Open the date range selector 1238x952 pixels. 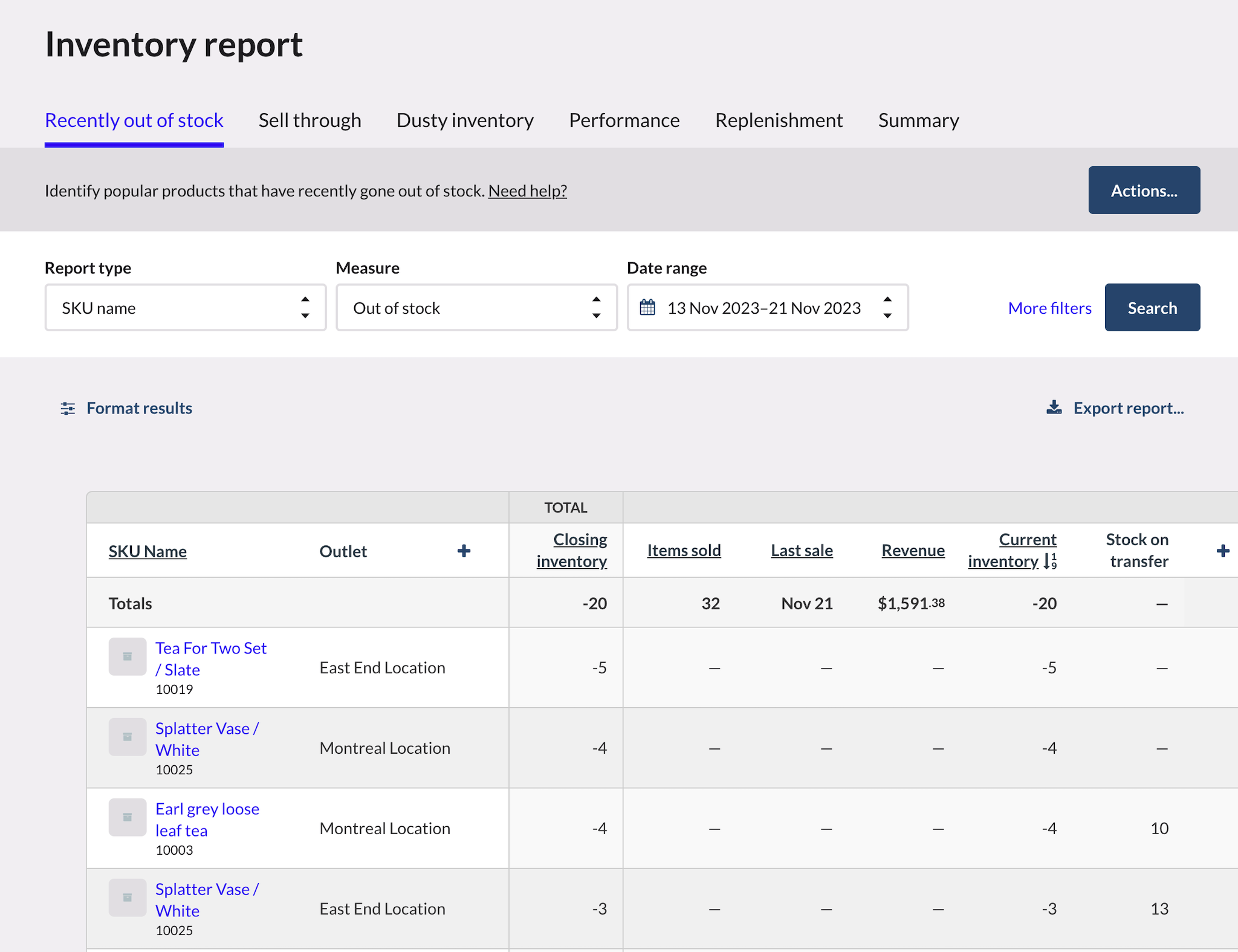point(763,308)
